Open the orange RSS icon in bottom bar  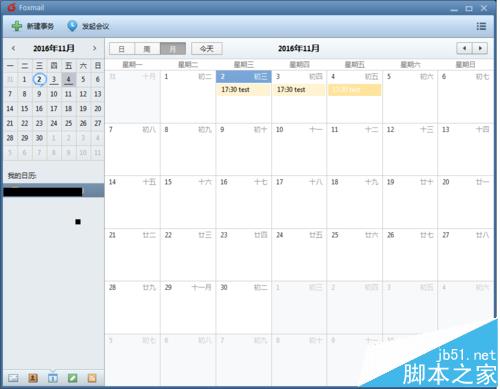pos(92,378)
